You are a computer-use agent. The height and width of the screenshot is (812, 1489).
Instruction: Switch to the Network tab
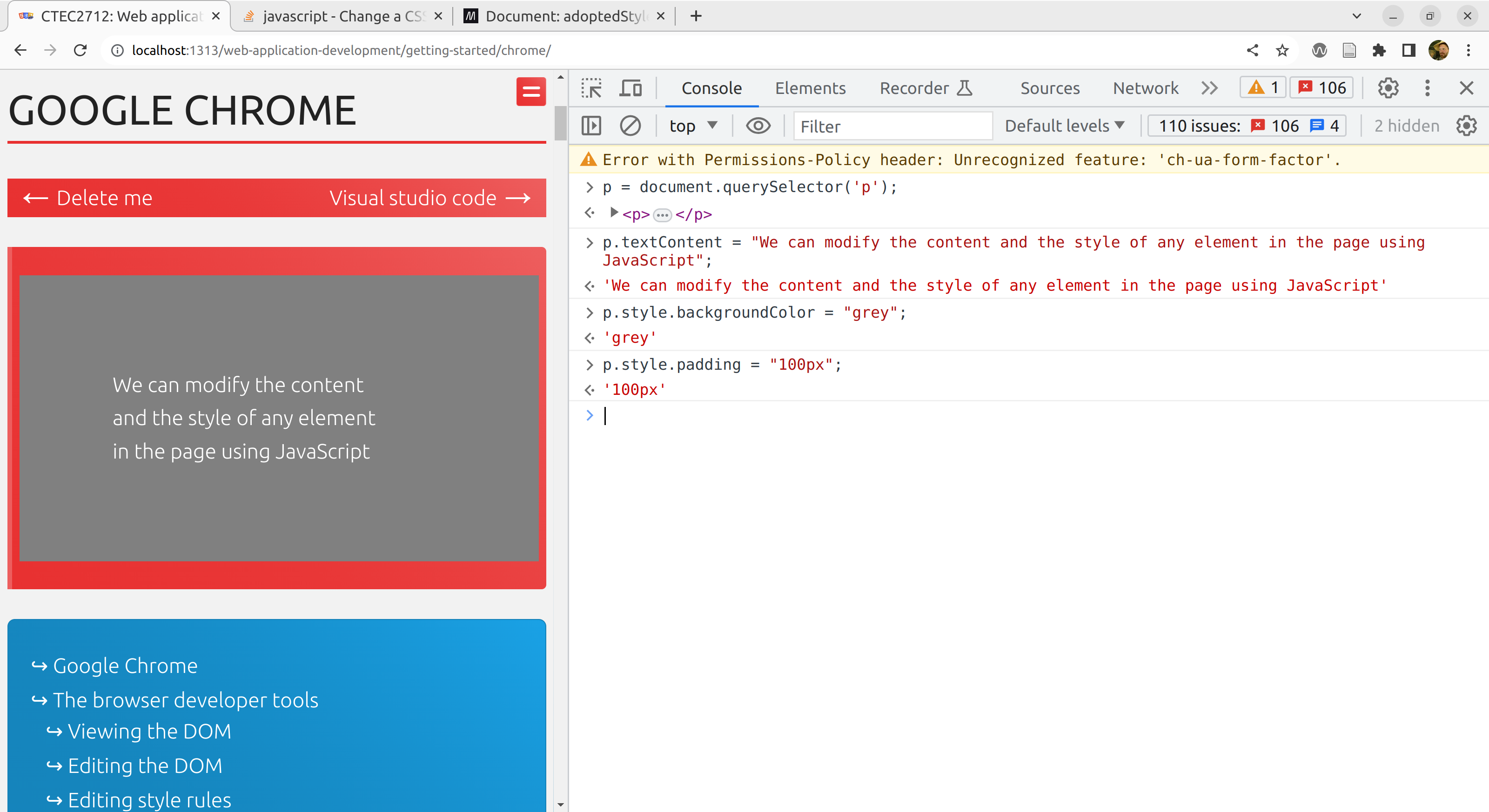pos(1146,88)
